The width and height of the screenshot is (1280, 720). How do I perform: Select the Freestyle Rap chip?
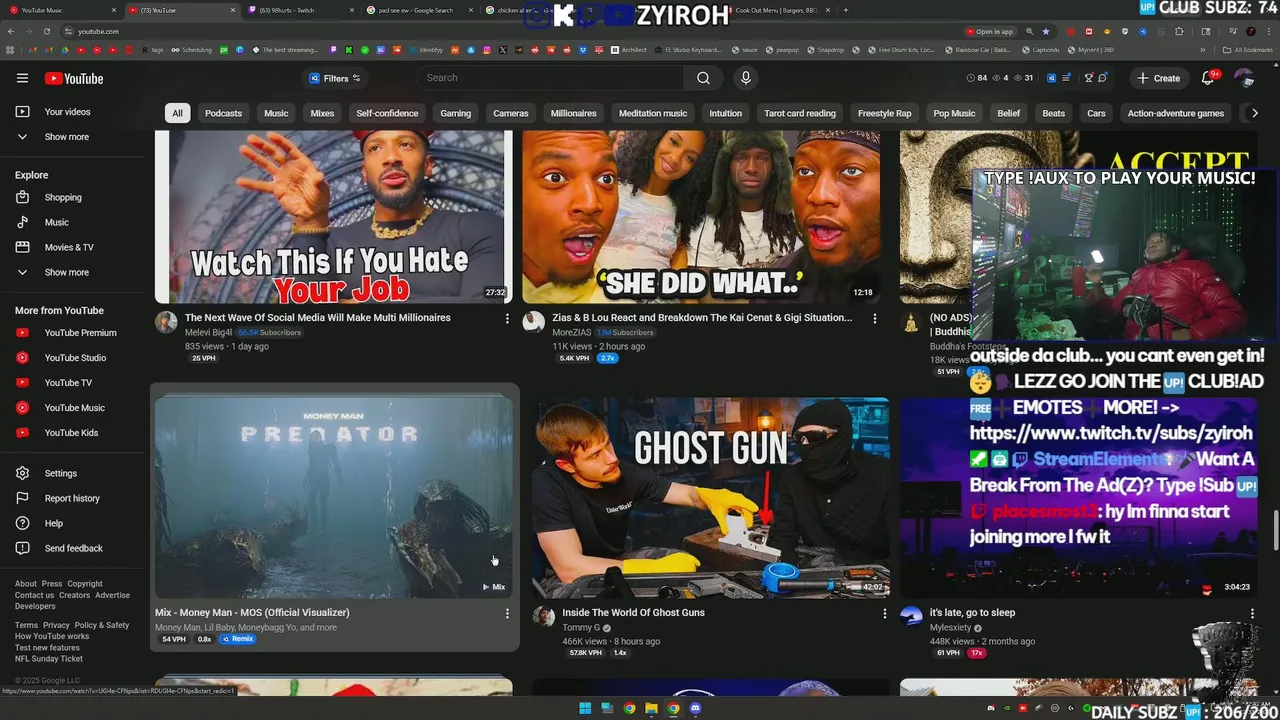pyautogui.click(x=884, y=113)
